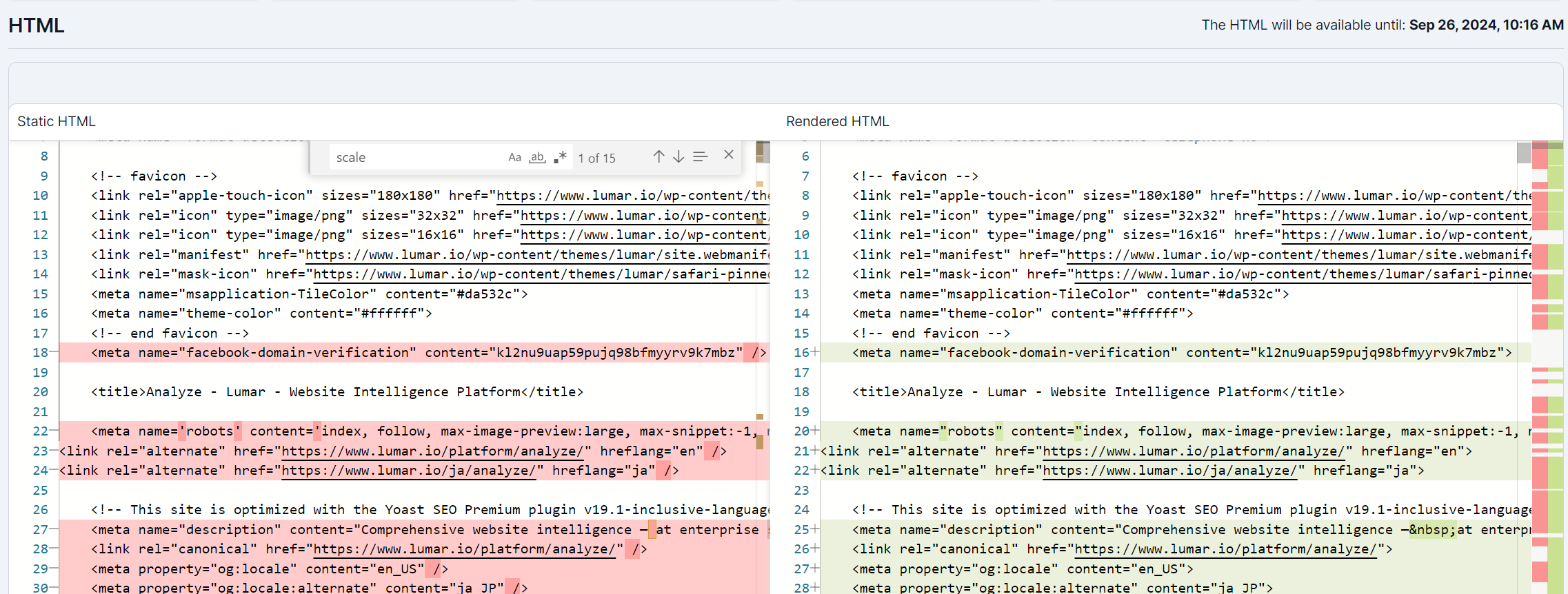Open canonical href URL in Static HTML
The width and height of the screenshot is (1568, 594).
click(x=464, y=549)
